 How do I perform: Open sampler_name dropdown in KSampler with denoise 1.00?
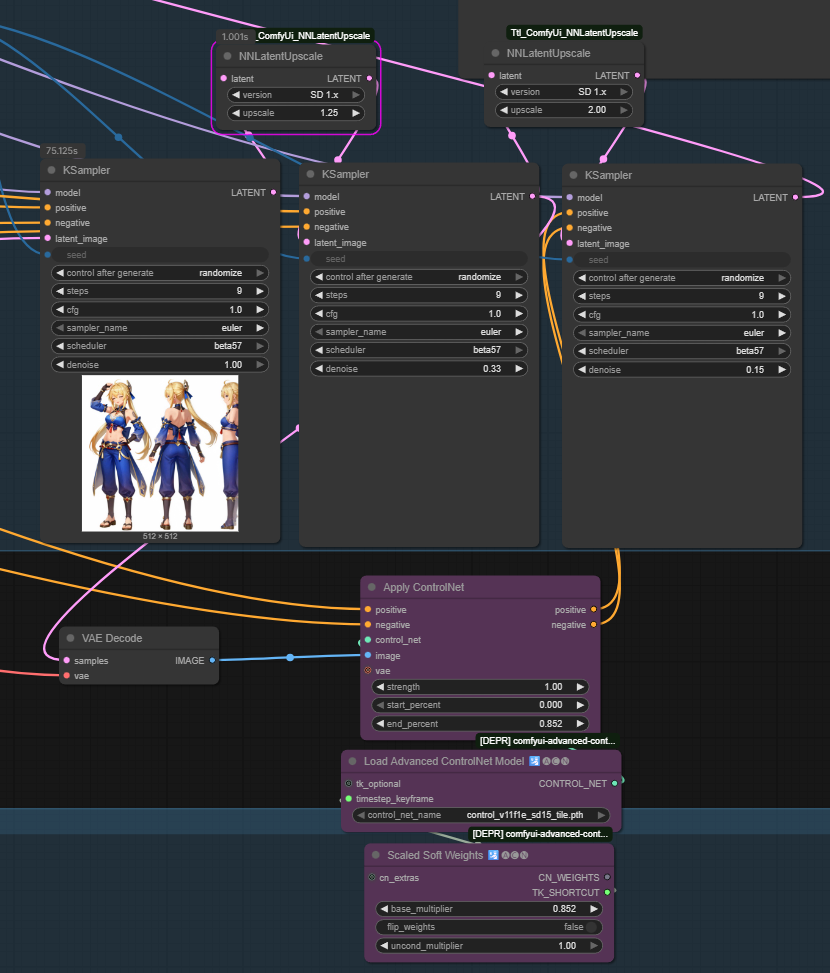click(159, 328)
